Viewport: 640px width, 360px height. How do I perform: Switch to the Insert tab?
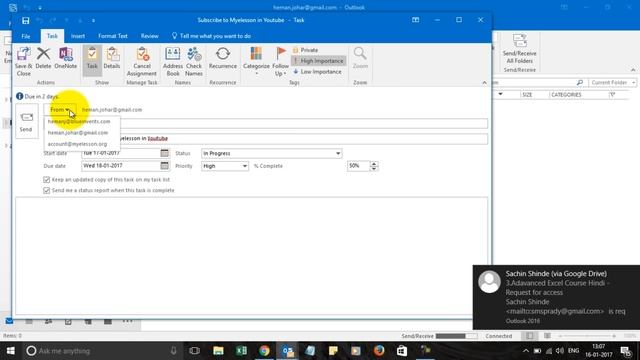tap(78, 36)
